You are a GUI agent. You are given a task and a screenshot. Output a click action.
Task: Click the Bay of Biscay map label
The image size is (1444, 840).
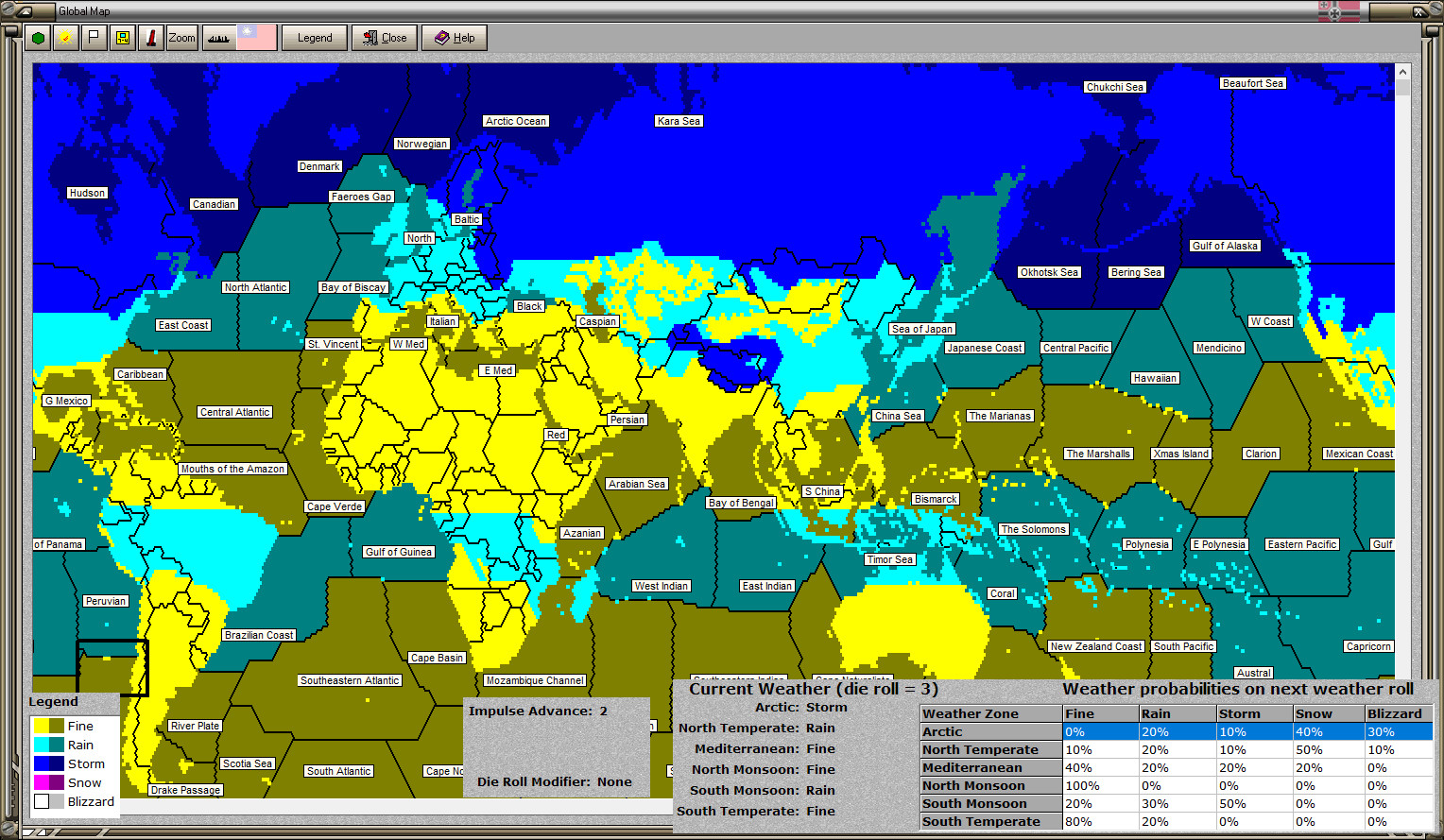[x=353, y=287]
